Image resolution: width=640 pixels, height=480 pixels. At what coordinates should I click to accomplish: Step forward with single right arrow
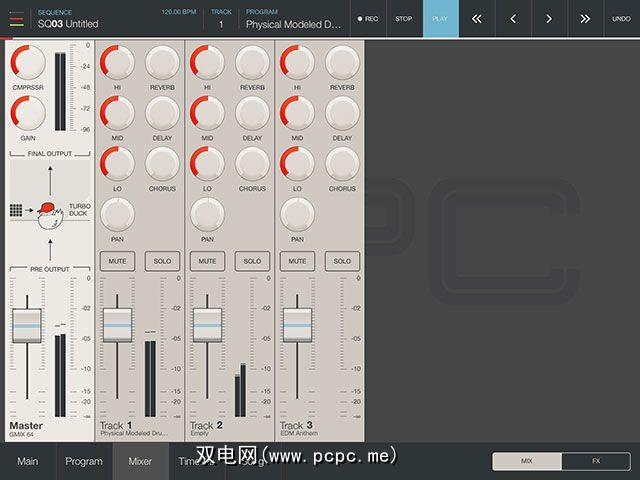click(x=549, y=19)
